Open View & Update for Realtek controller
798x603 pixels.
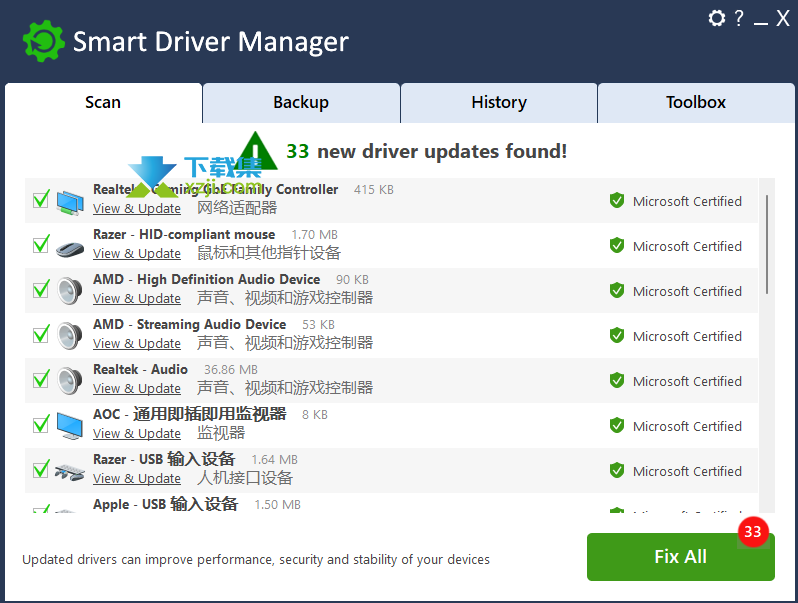point(137,209)
